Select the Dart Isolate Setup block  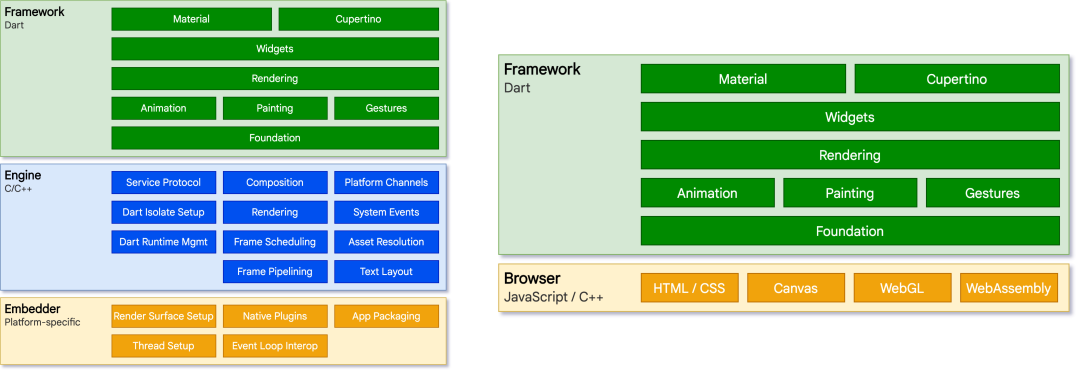coord(163,212)
